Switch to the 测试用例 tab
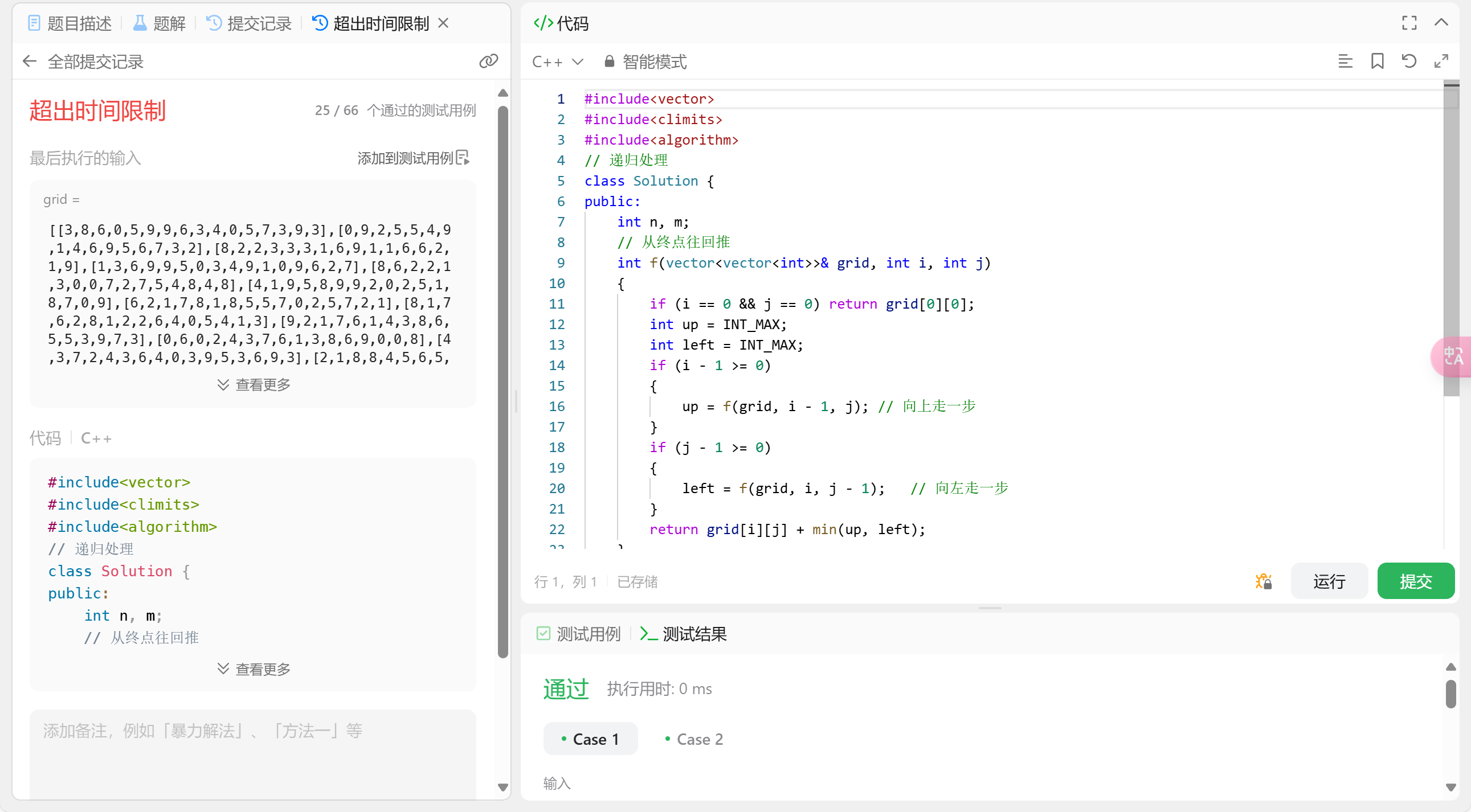Image resolution: width=1471 pixels, height=812 pixels. pyautogui.click(x=578, y=633)
